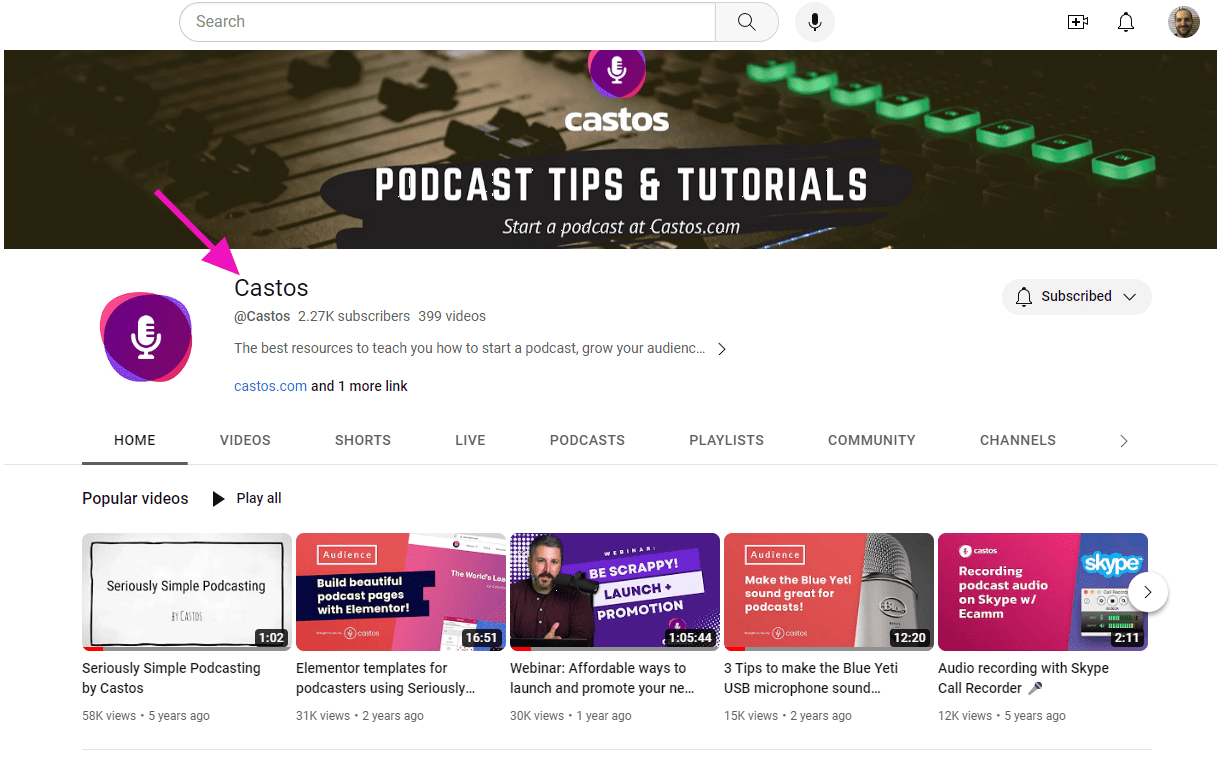The height and width of the screenshot is (761, 1217).
Task: Click the '12K views • 5 years ago' text
Action: 1002,716
